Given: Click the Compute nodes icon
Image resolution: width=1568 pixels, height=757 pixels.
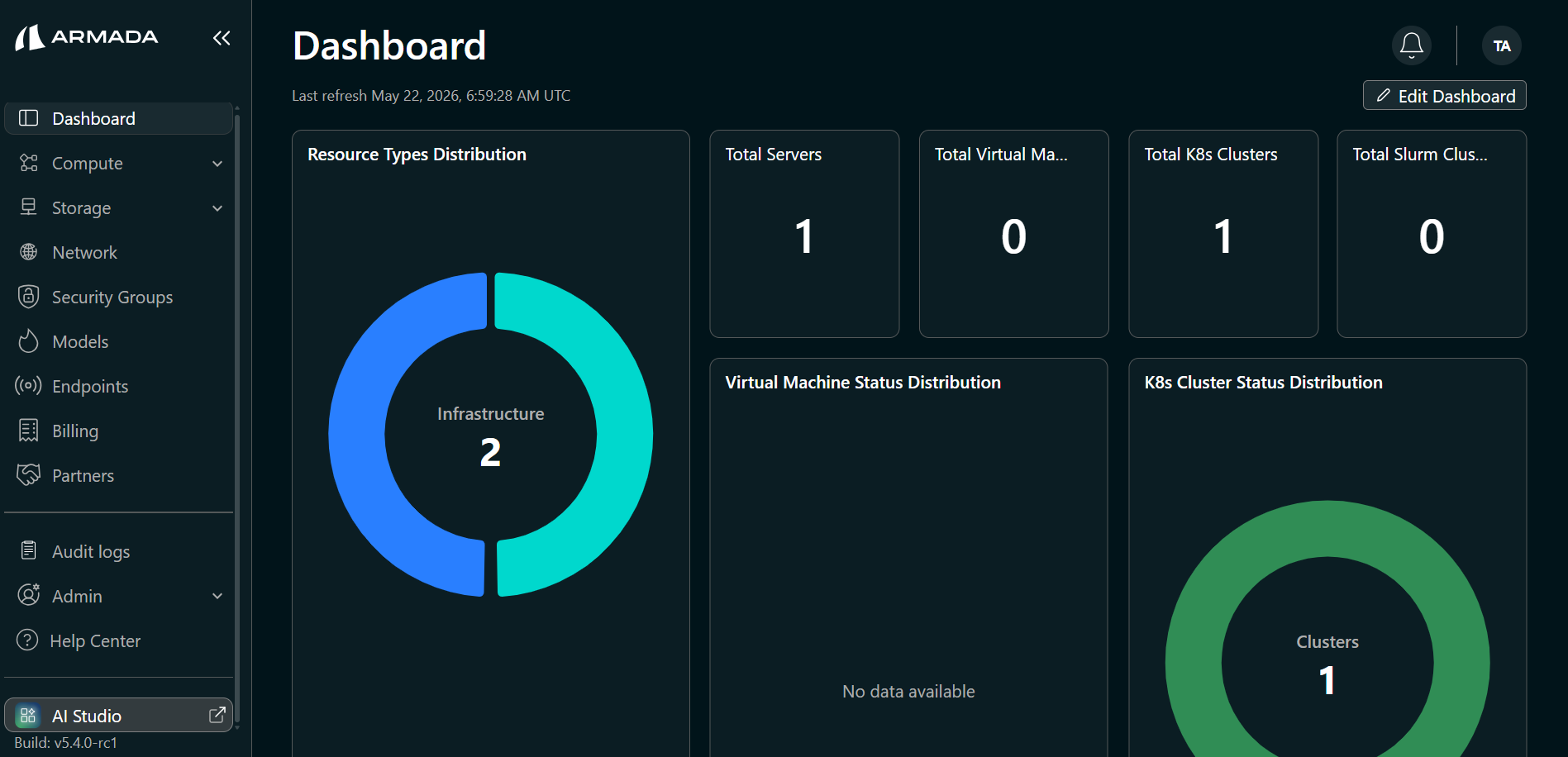Looking at the screenshot, I should [x=29, y=163].
